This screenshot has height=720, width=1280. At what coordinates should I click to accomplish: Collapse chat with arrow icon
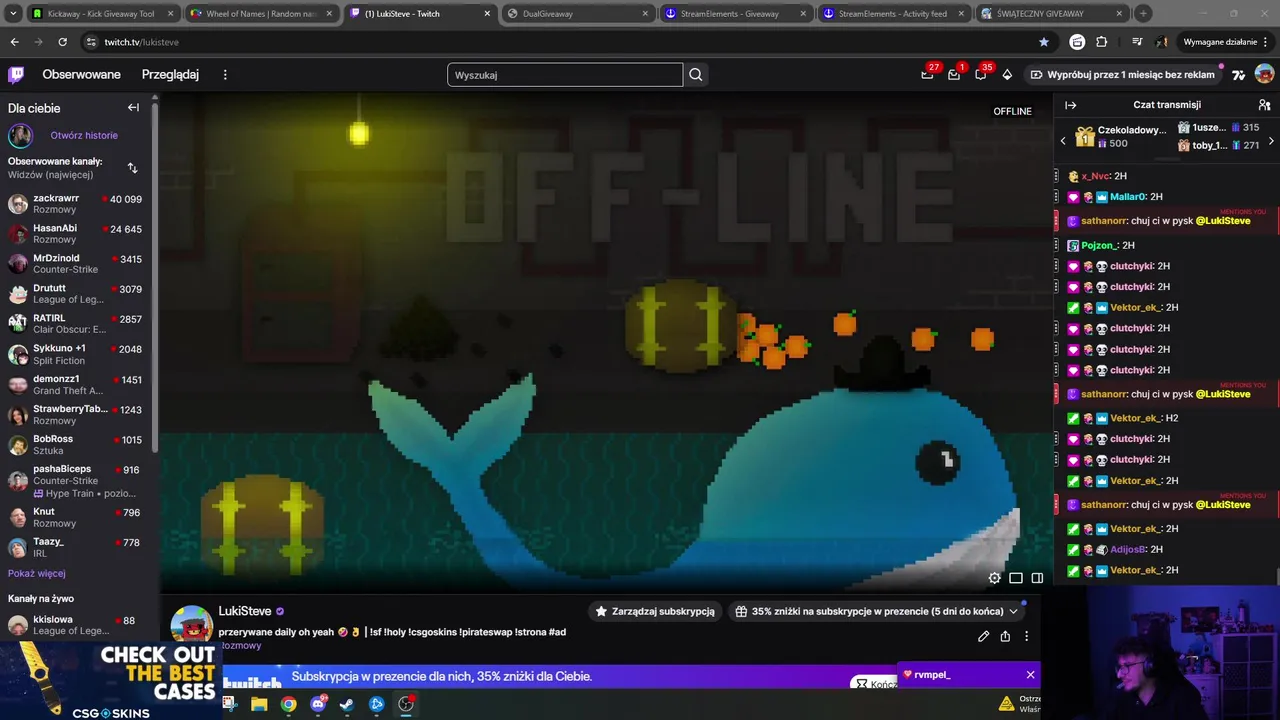[x=1070, y=104]
